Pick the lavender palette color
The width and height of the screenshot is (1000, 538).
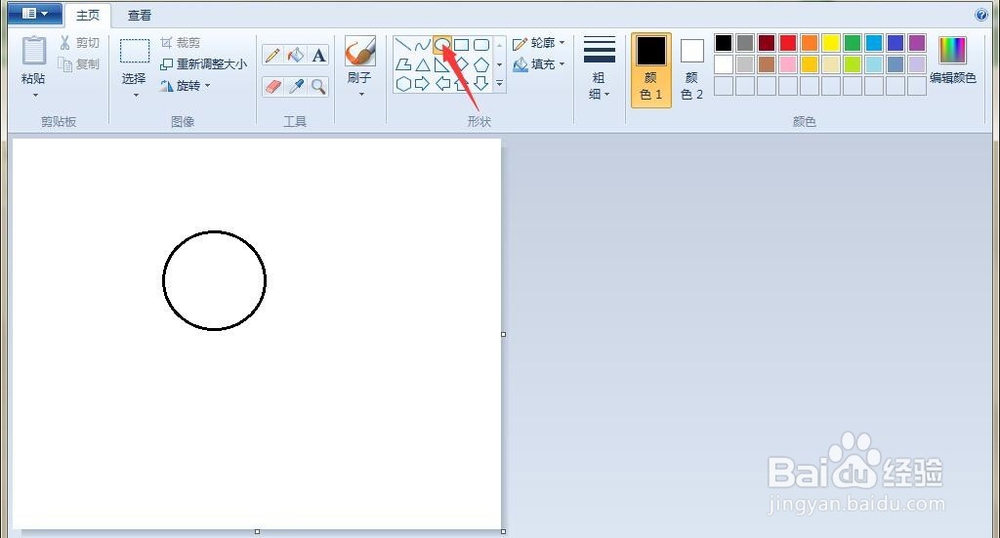(x=916, y=64)
